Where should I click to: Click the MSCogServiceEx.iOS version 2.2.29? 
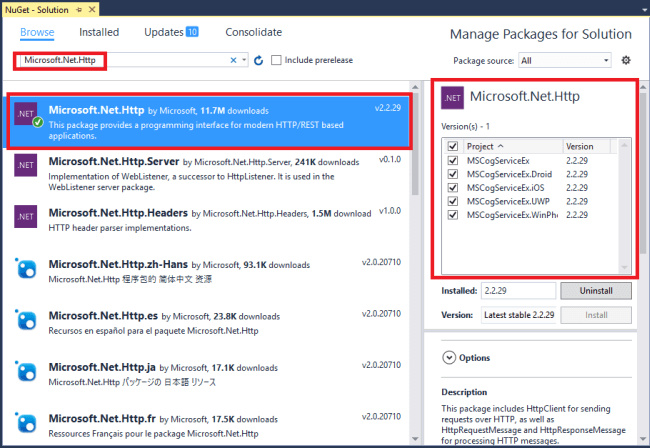[x=577, y=188]
